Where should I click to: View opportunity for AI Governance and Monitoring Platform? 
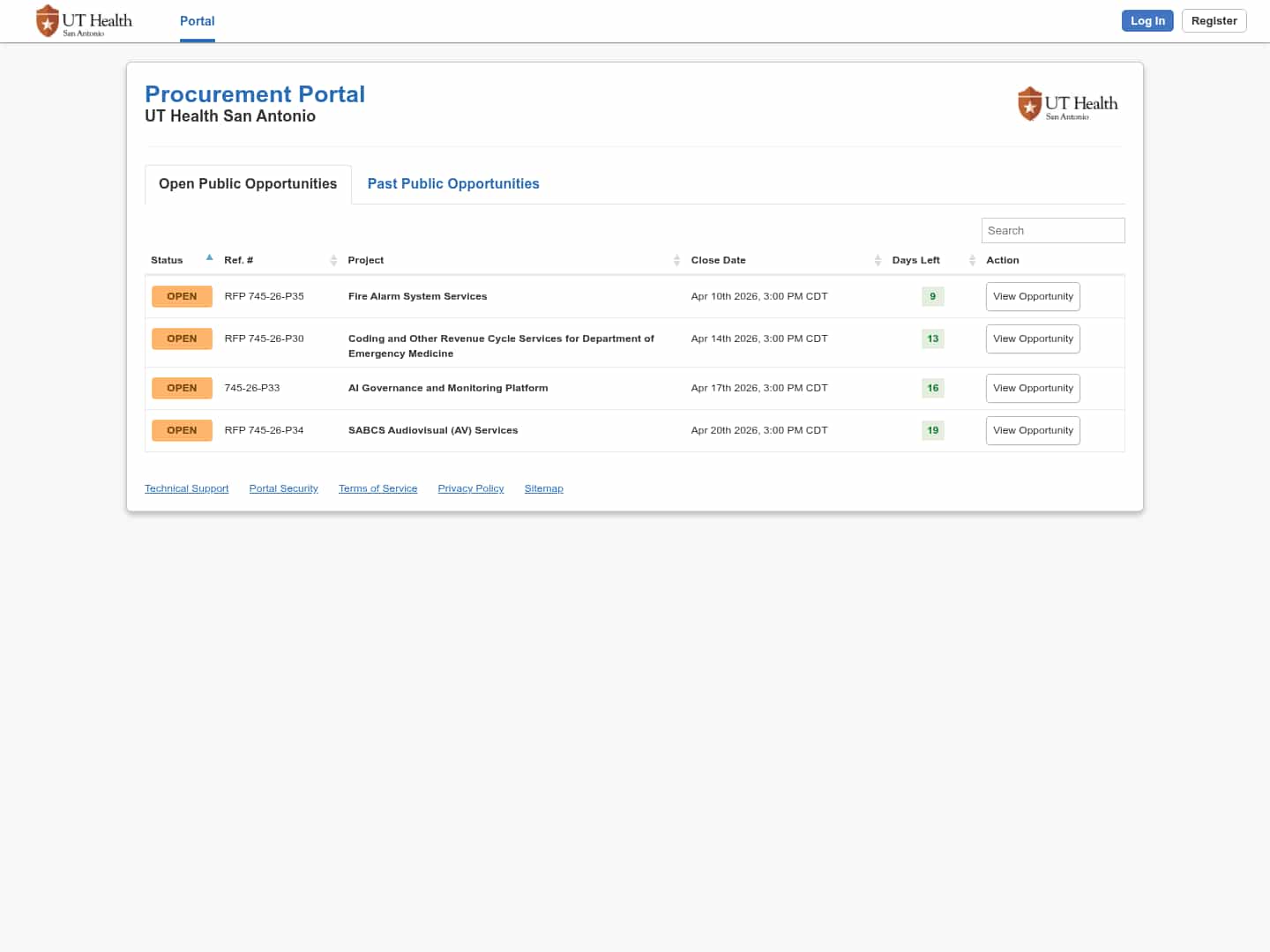click(x=1032, y=388)
